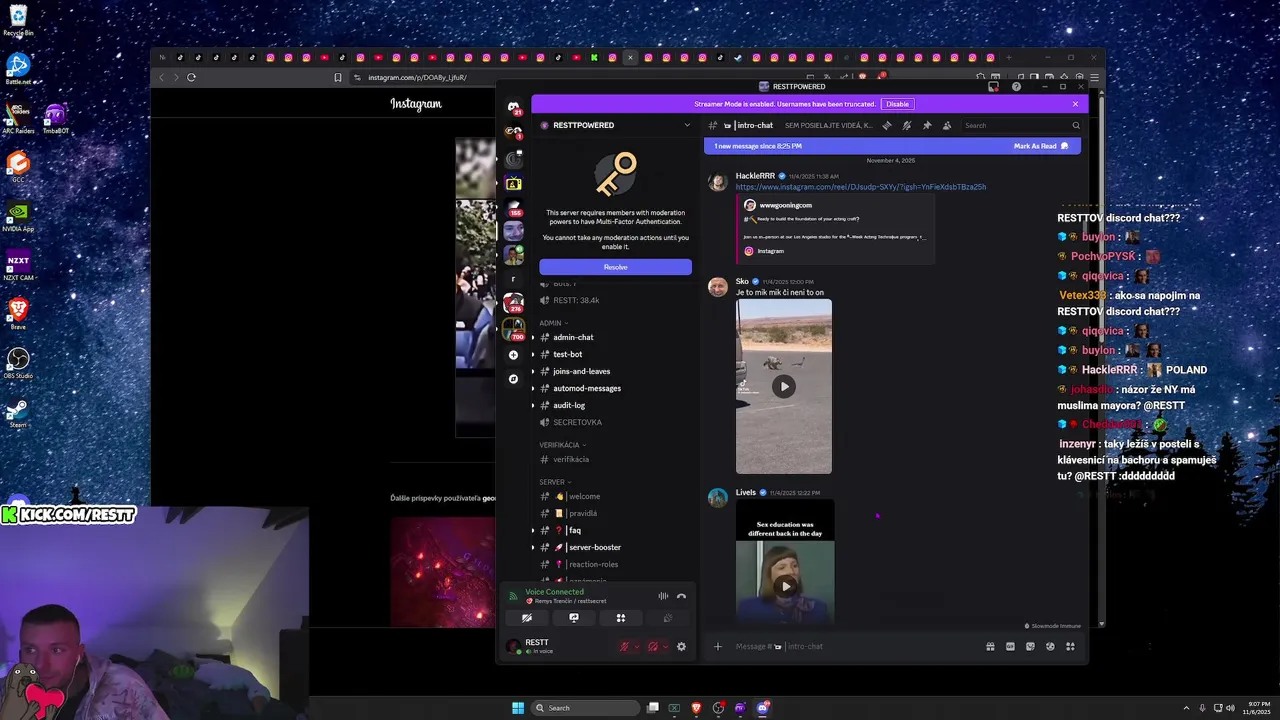Click Mark As Read on new message bar
This screenshot has width=1280, height=720.
[1040, 146]
